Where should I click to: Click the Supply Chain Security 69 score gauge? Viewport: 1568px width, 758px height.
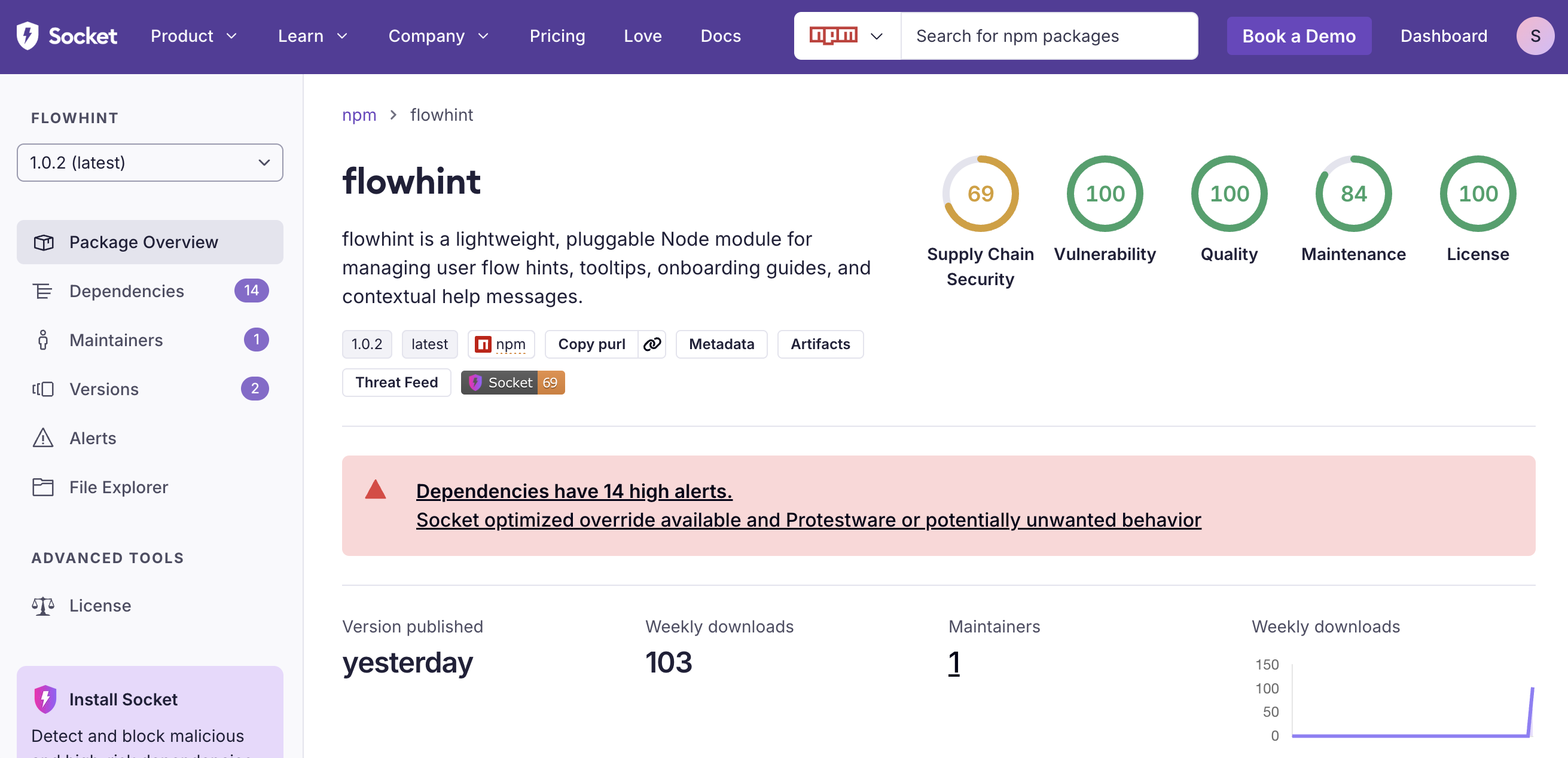click(980, 194)
